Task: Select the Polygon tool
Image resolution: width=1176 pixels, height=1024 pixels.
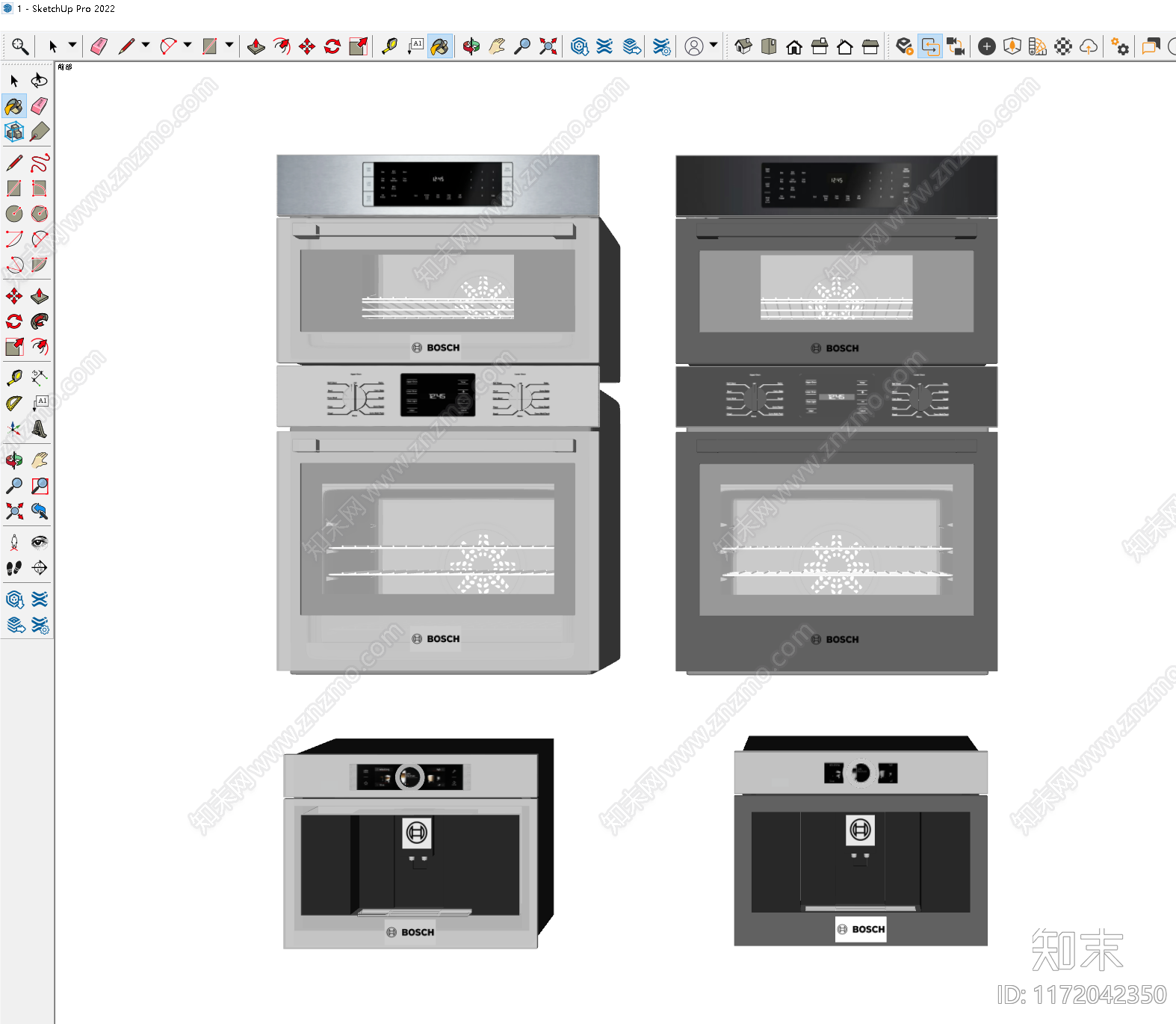Action: pos(40,214)
